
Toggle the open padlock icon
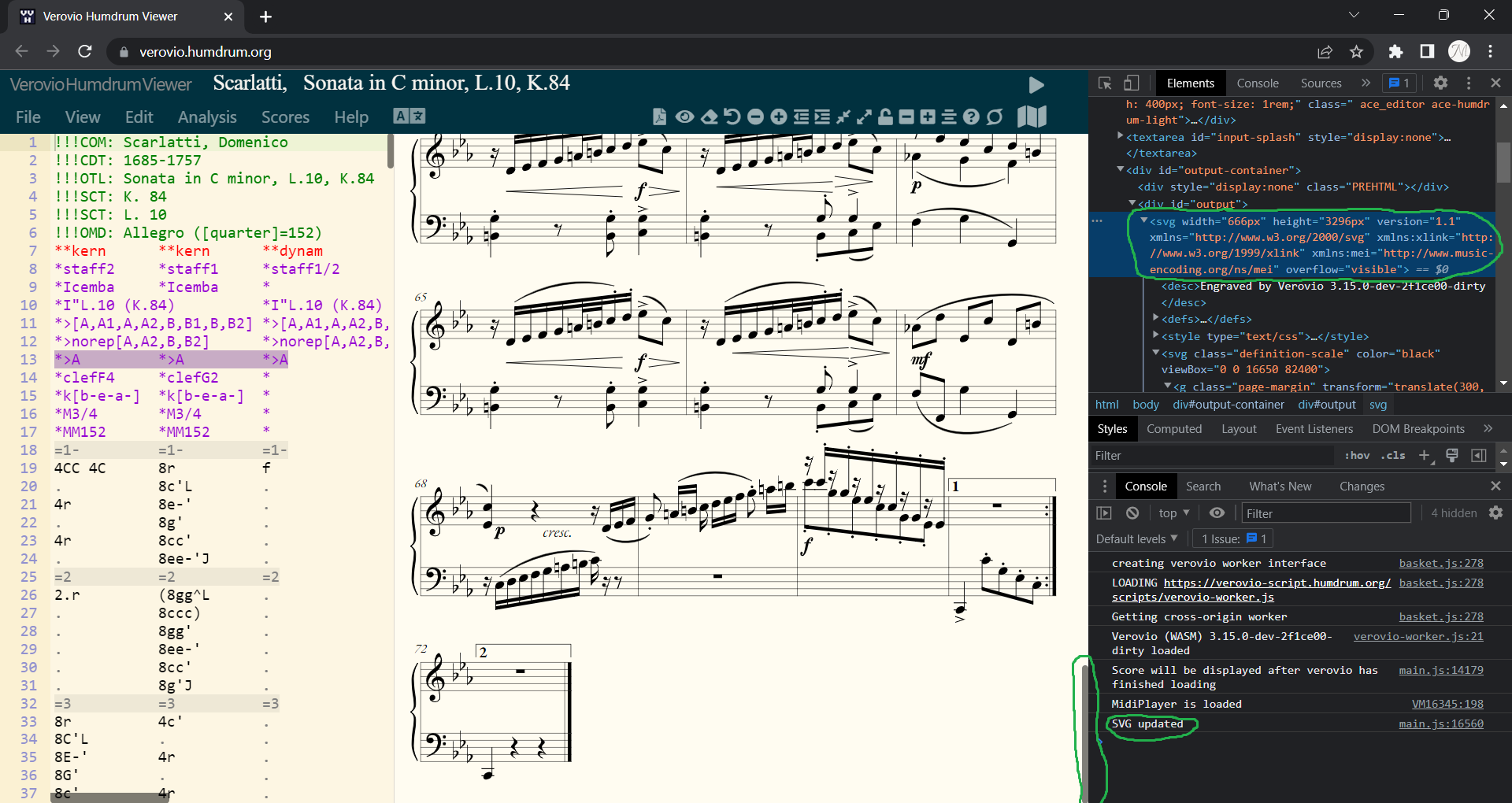885,117
